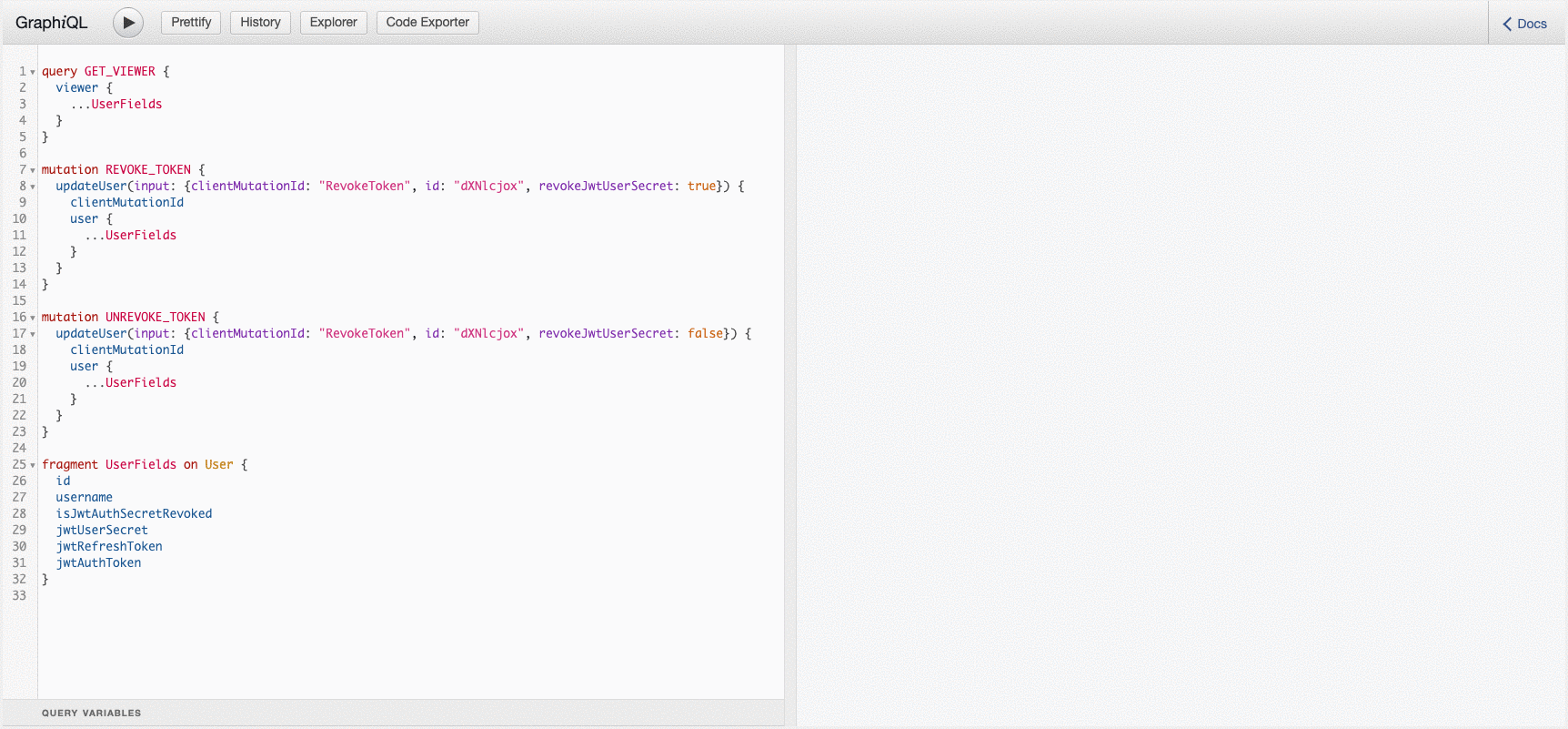Click the GET_VIEWER query name
Screen dimensions: 1568x729
pyautogui.click(x=120, y=71)
